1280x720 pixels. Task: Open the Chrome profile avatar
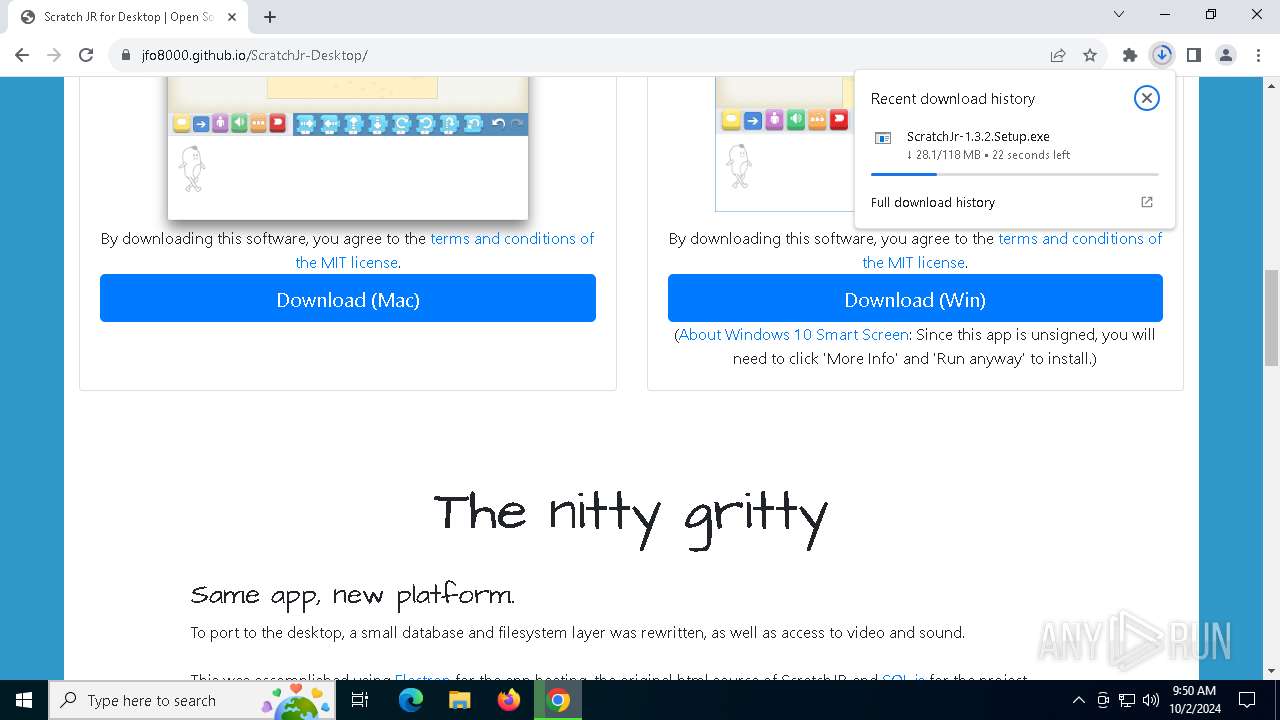point(1226,55)
